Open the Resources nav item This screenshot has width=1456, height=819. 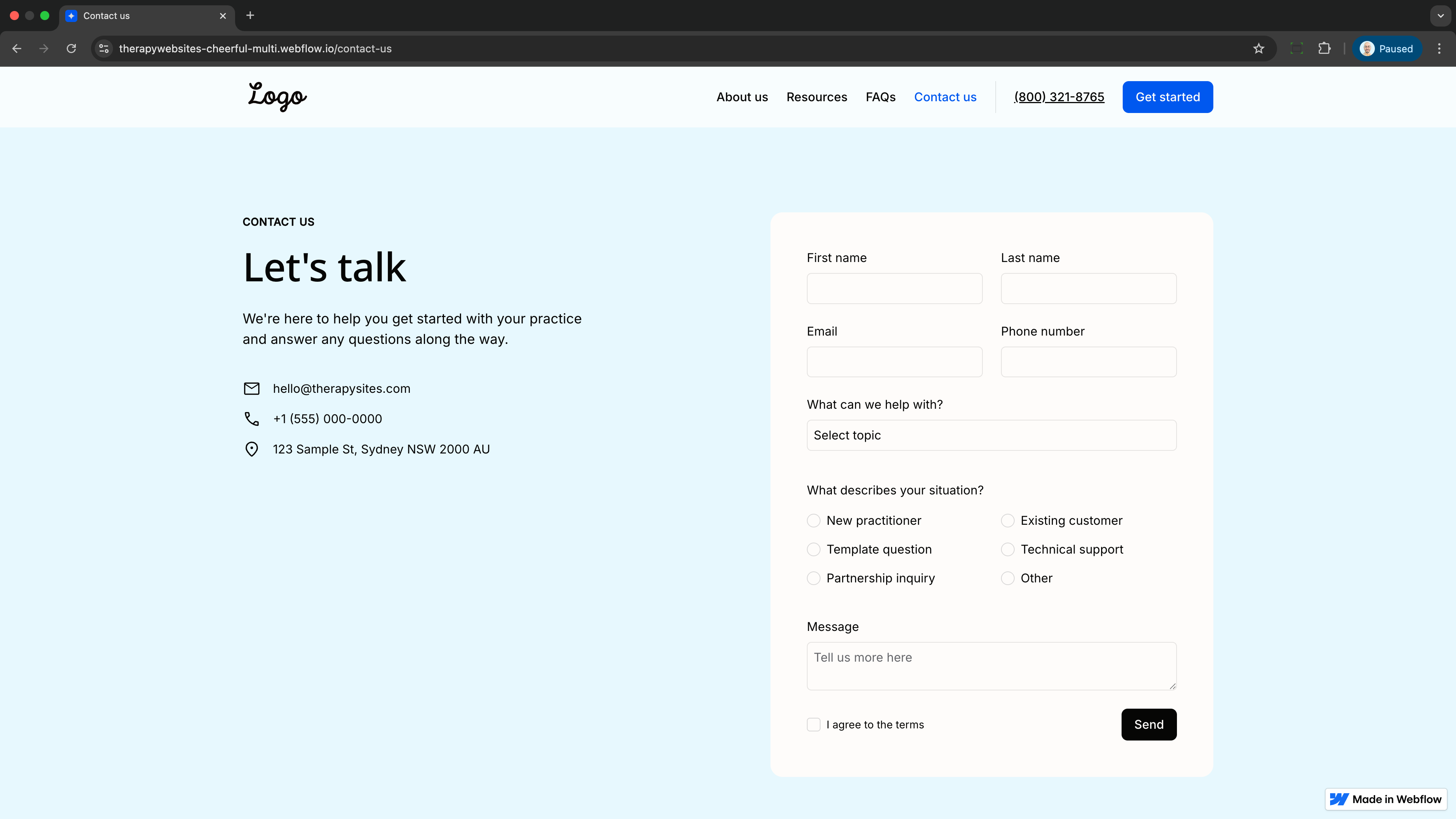pyautogui.click(x=816, y=97)
